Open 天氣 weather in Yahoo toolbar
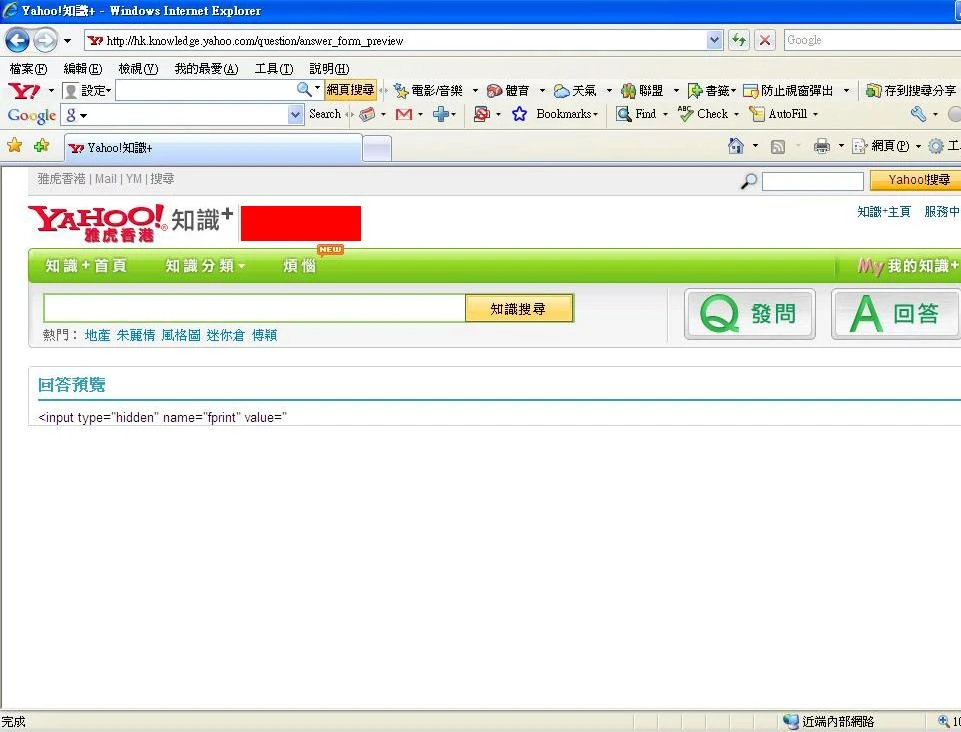This screenshot has height=732, width=961. click(x=575, y=91)
